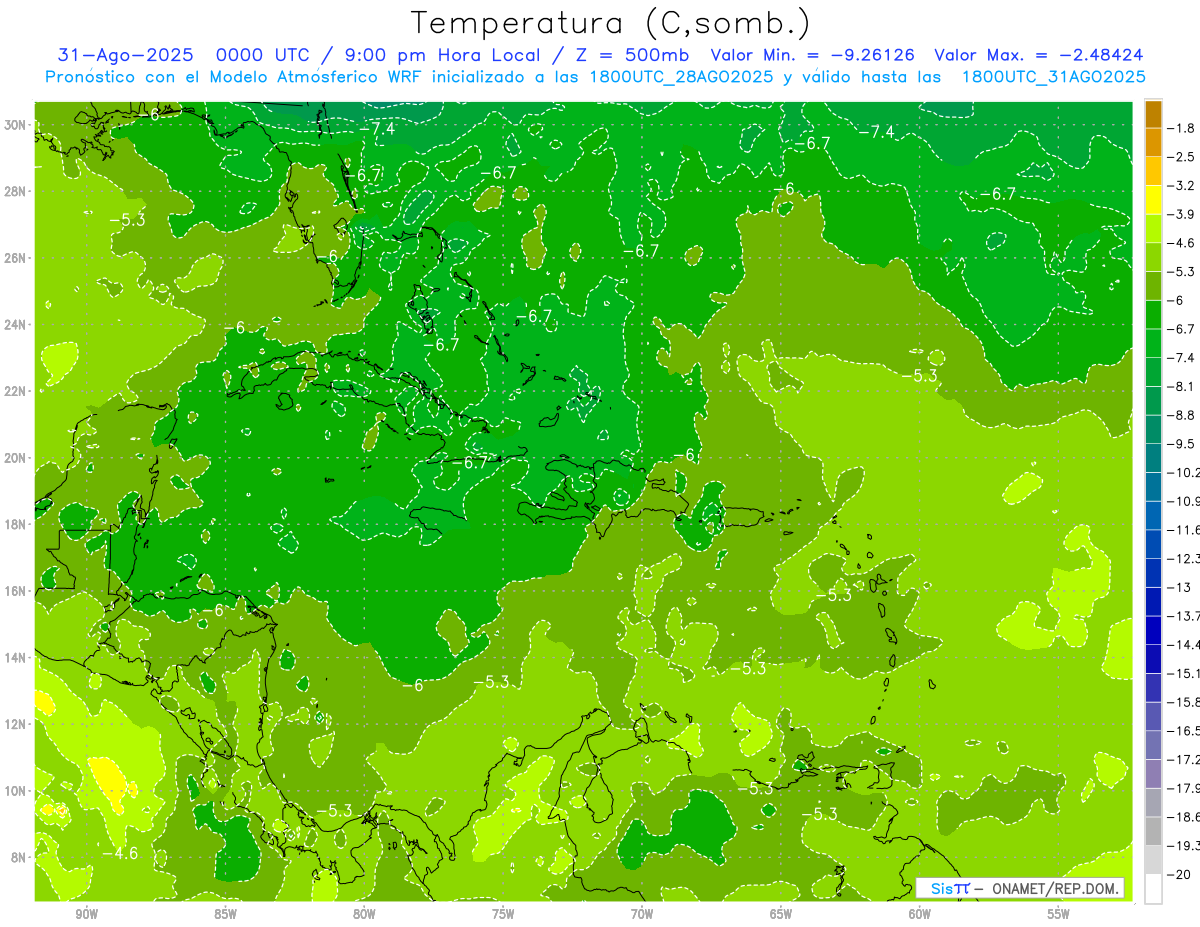The width and height of the screenshot is (1200, 927).
Task: Click the "8N" latitude axis label
Action: [18, 858]
